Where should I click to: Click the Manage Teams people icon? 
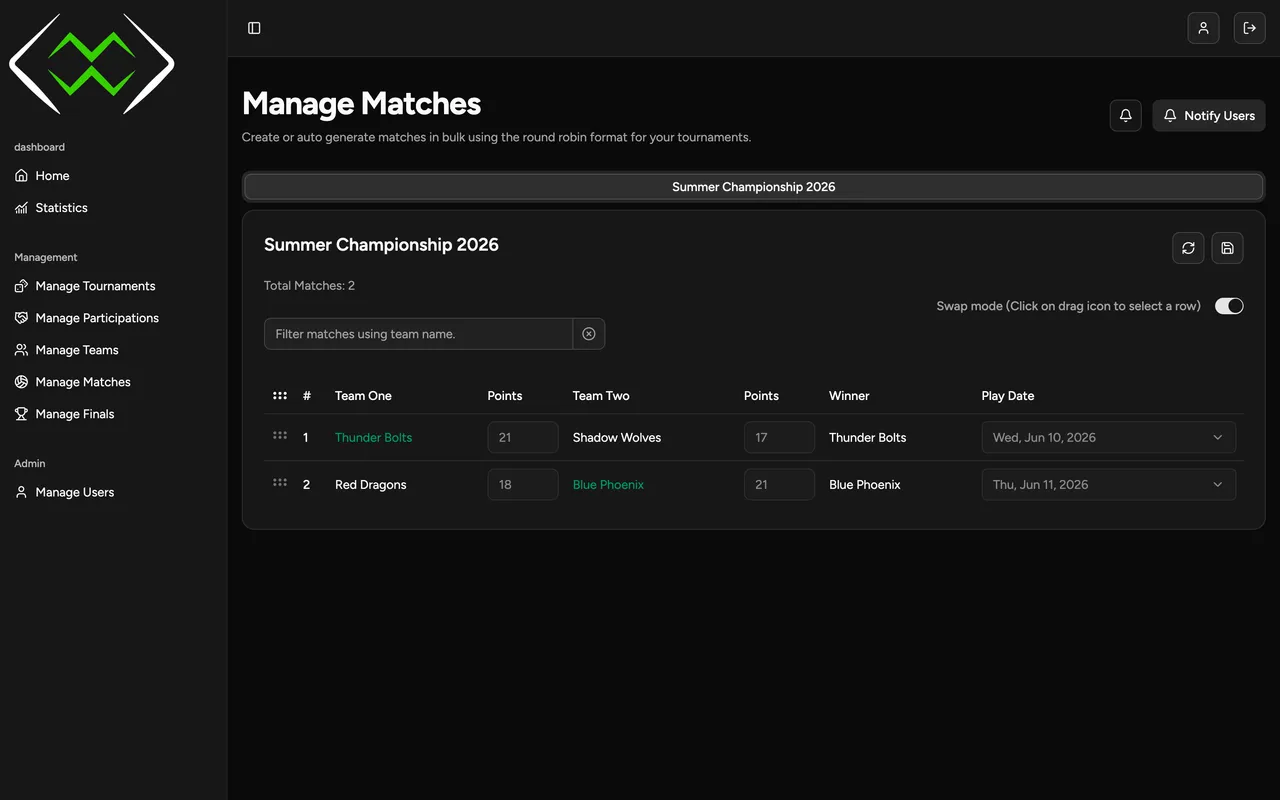[x=22, y=350]
